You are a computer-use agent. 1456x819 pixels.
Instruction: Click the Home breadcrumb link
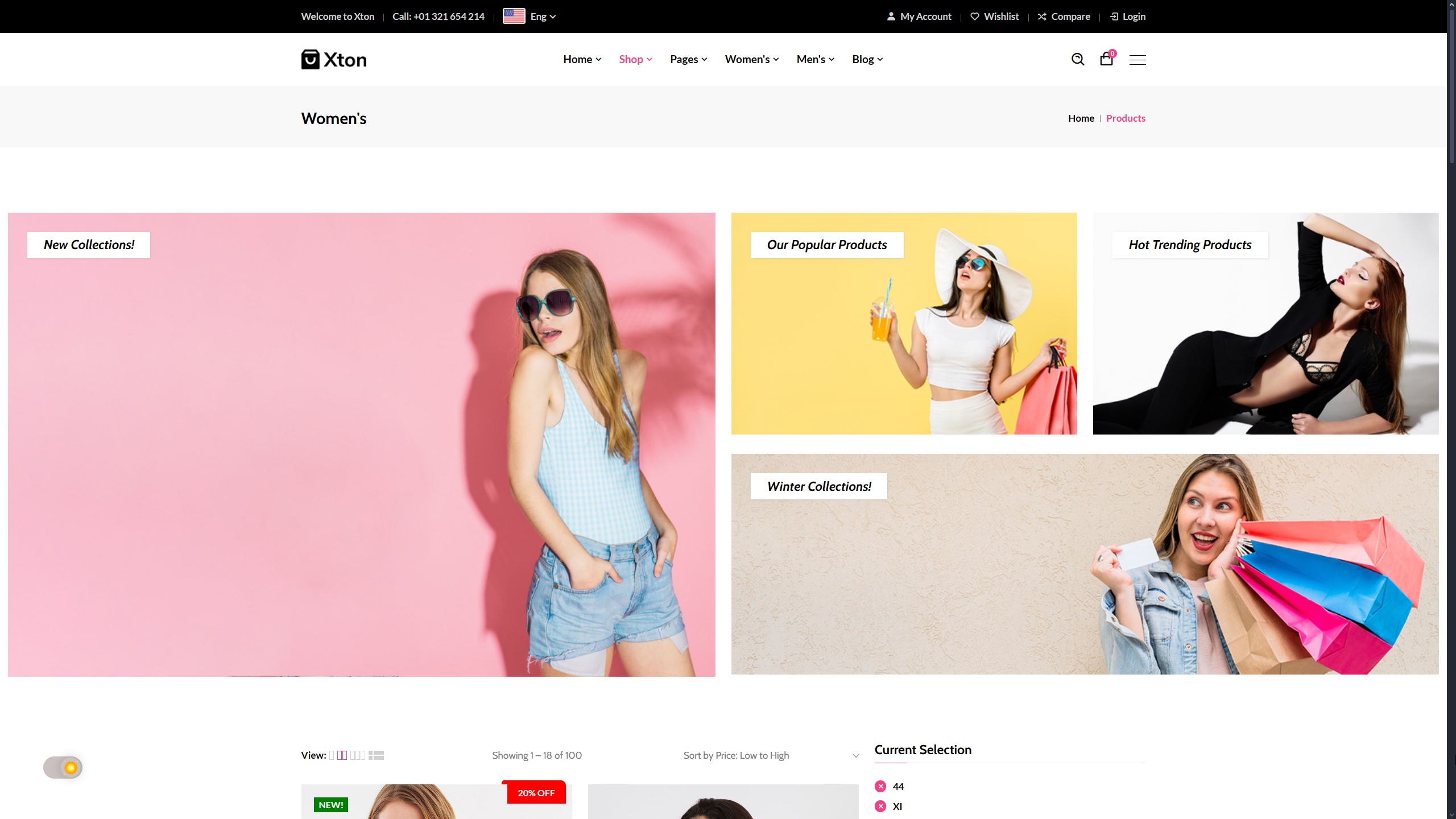pyautogui.click(x=1081, y=118)
